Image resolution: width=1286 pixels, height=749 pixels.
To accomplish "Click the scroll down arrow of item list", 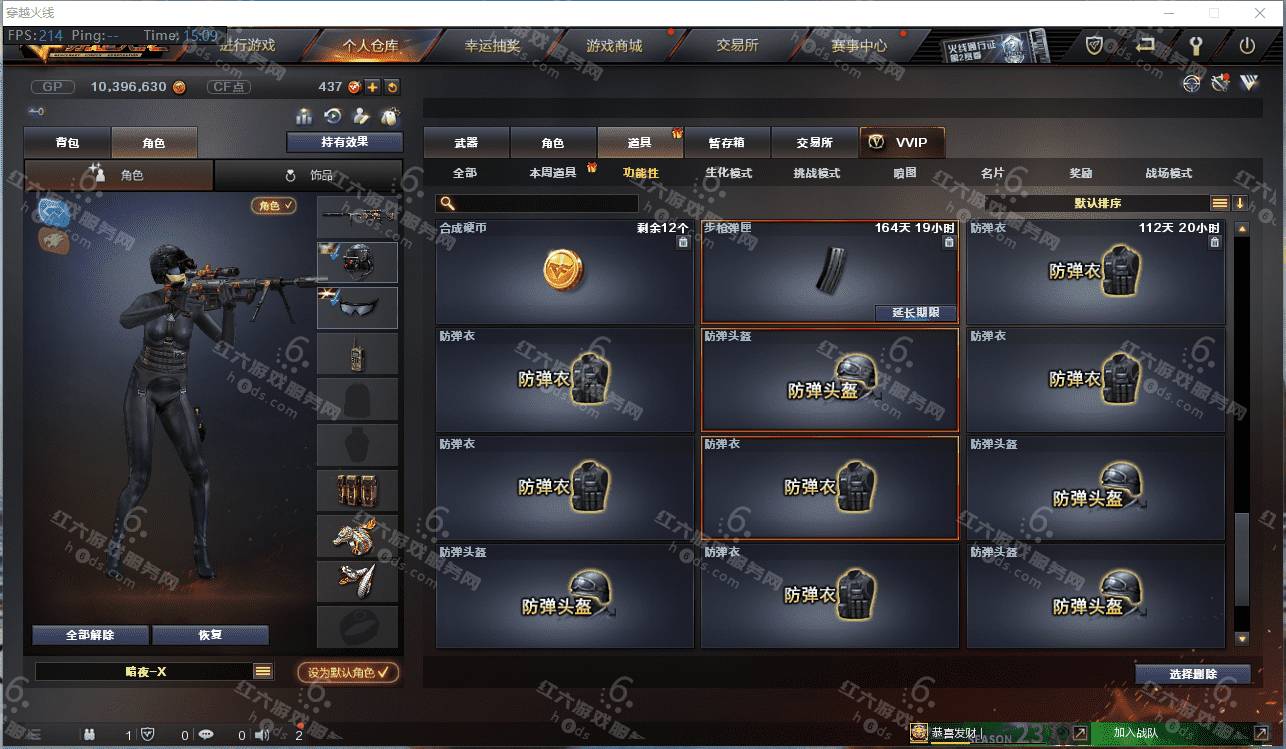I will pyautogui.click(x=1242, y=638).
